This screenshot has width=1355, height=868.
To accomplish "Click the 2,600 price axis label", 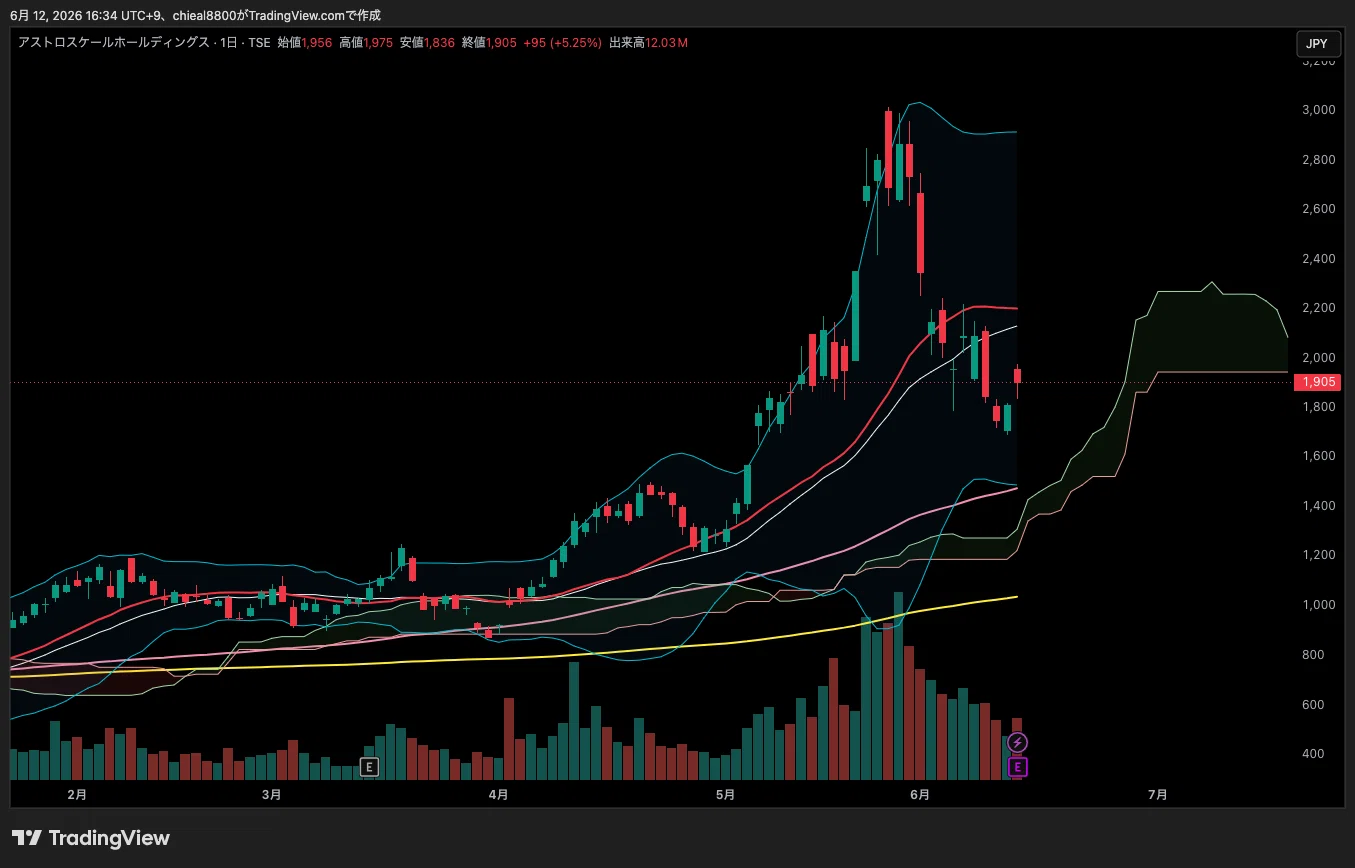I will [x=1319, y=209].
